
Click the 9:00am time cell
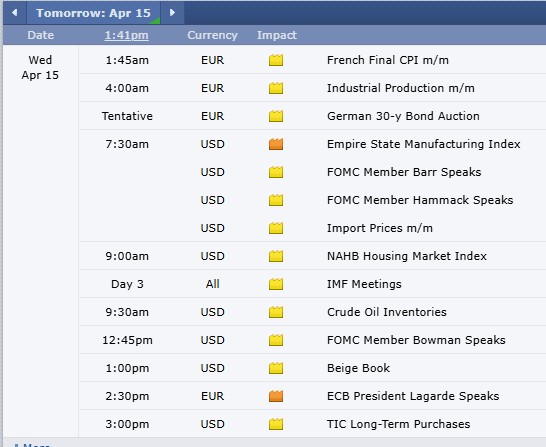pos(127,256)
